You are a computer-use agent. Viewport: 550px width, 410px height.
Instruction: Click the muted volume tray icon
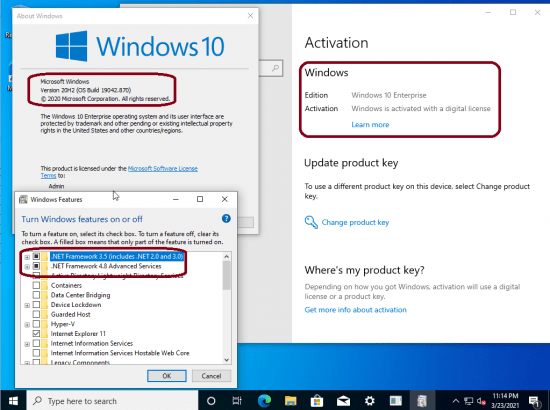pos(481,401)
